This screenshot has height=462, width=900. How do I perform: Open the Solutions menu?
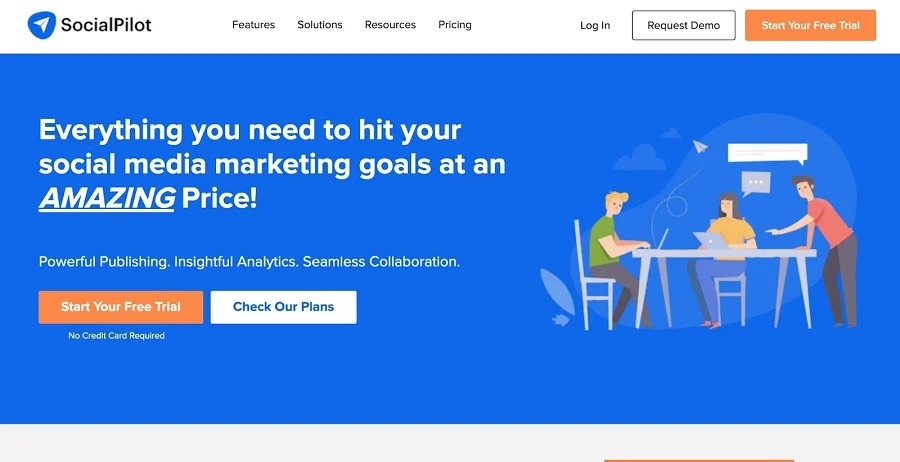click(320, 25)
